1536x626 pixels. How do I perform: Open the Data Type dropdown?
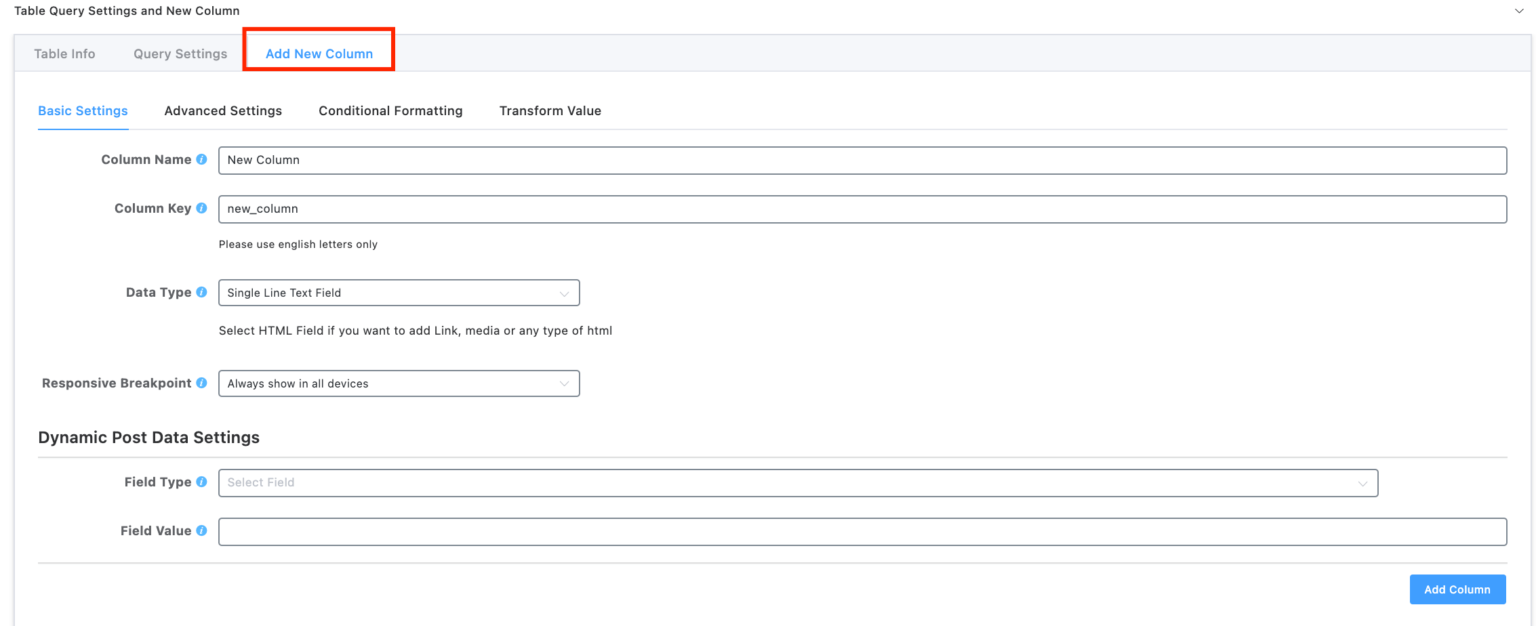click(398, 293)
